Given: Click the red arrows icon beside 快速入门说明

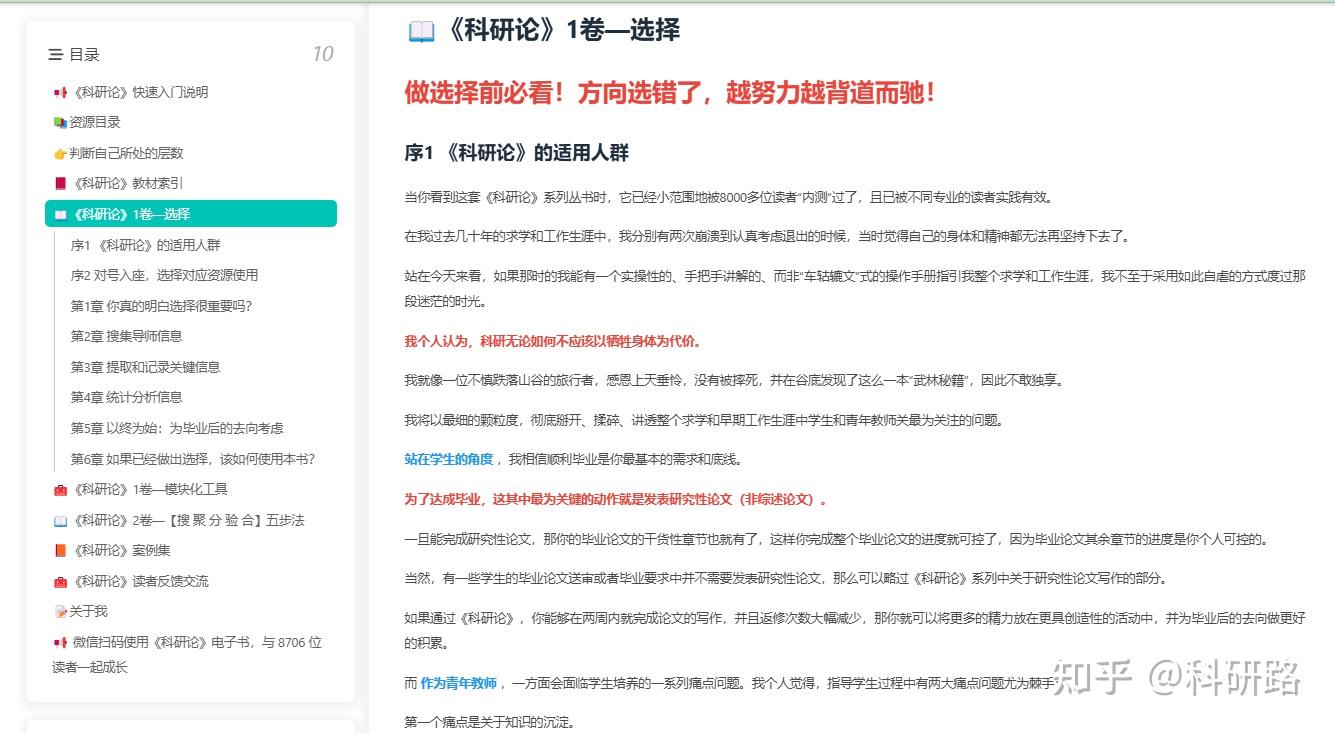Looking at the screenshot, I should (x=61, y=91).
